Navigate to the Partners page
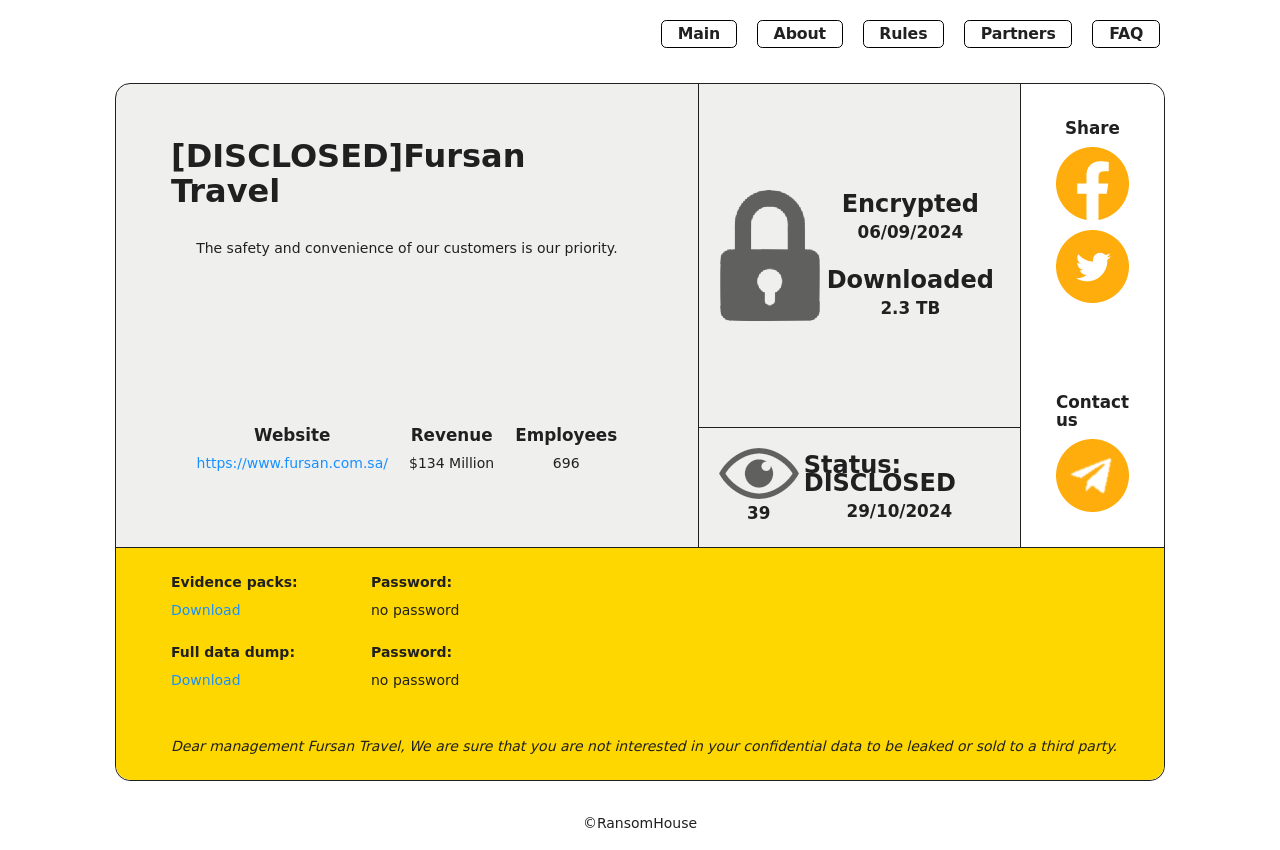The image size is (1280, 850). pyautogui.click(x=1017, y=34)
